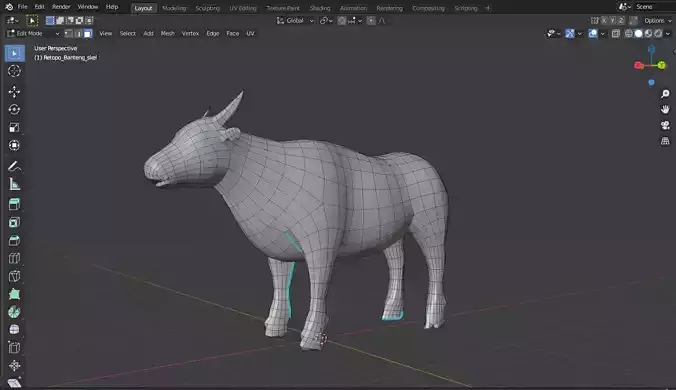Toggle X-ray view
The height and width of the screenshot is (390, 676).
(x=616, y=34)
